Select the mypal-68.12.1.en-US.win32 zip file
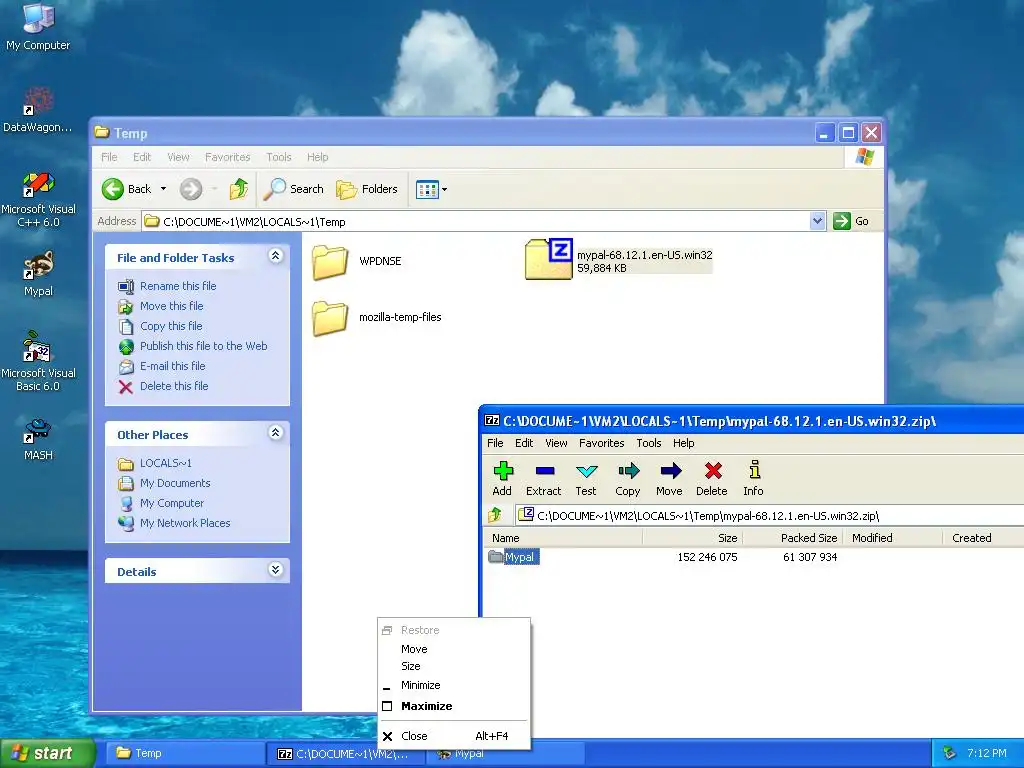 618,260
